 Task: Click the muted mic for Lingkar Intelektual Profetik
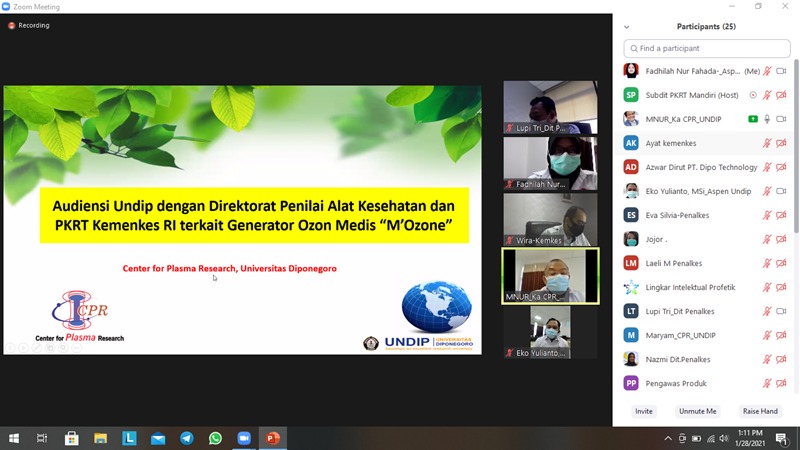point(767,287)
